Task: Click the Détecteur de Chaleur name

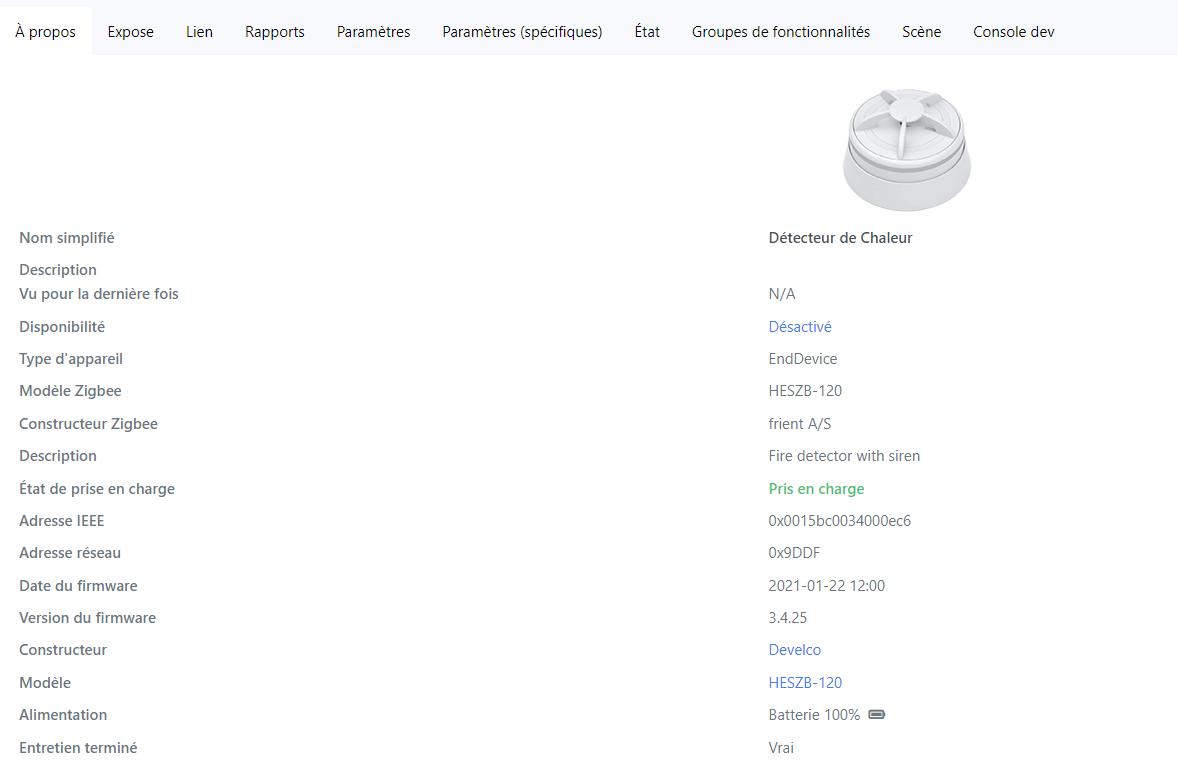Action: point(840,238)
